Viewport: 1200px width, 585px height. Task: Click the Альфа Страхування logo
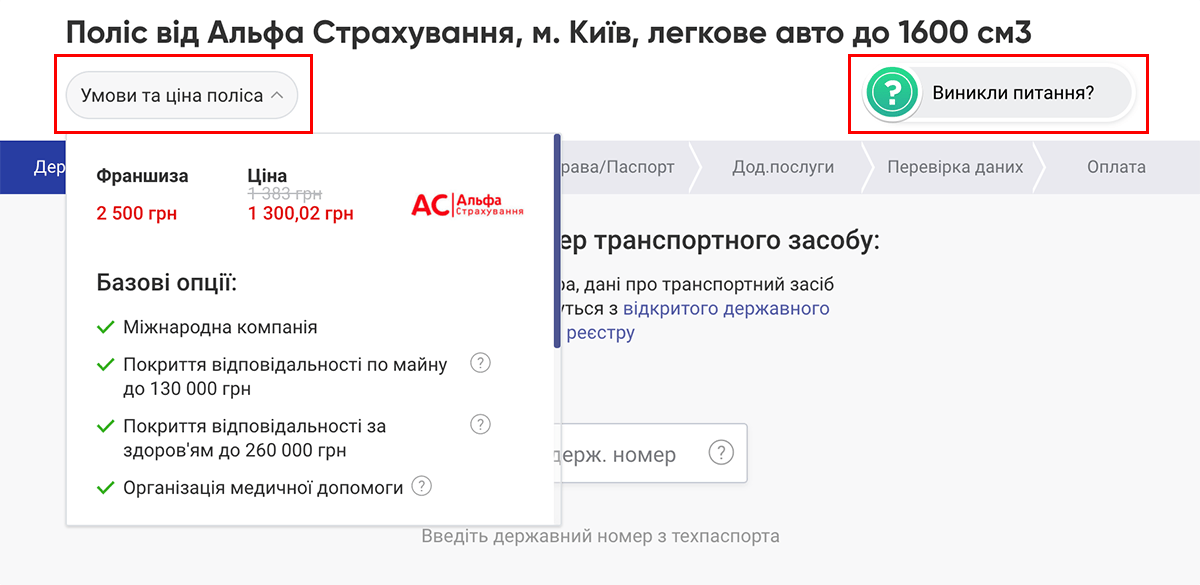point(467,206)
